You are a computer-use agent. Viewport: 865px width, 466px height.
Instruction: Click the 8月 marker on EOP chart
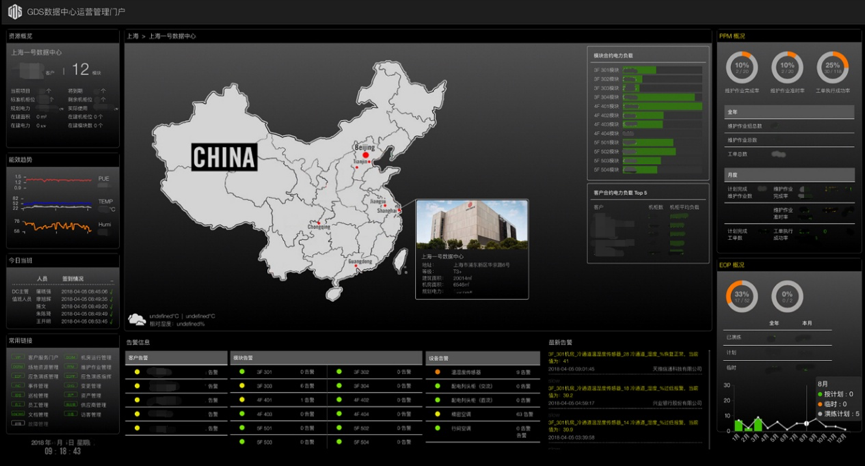[806, 423]
